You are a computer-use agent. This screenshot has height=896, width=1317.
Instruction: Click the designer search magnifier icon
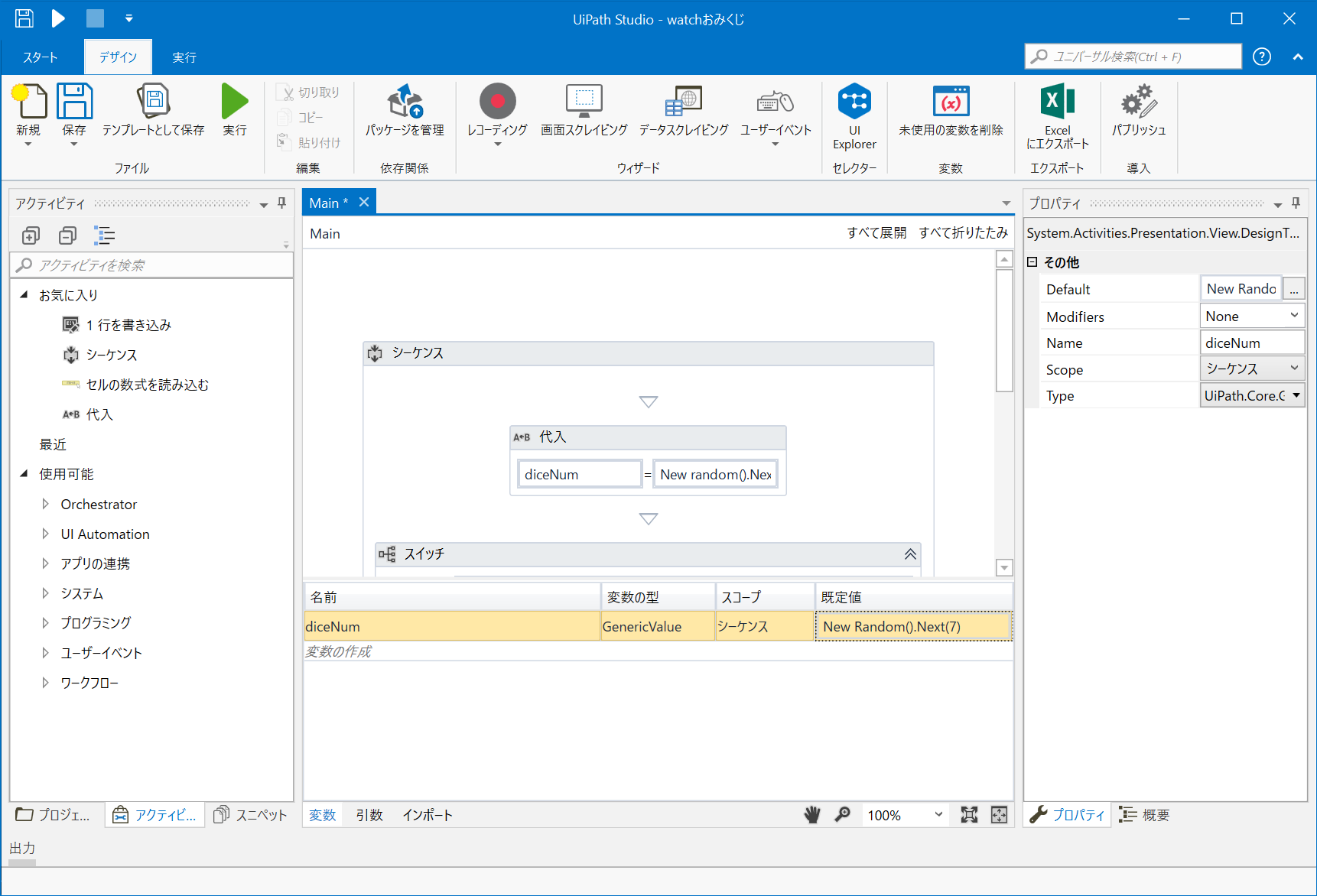coord(842,815)
